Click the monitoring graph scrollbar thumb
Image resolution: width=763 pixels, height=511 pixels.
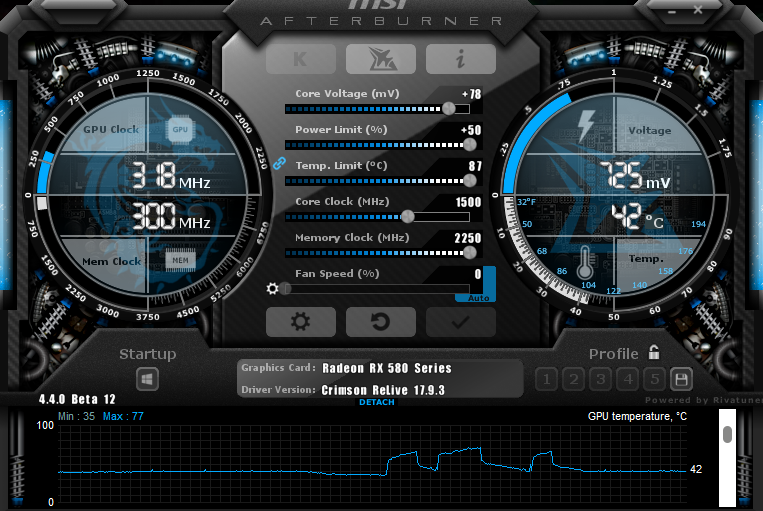[x=727, y=434]
